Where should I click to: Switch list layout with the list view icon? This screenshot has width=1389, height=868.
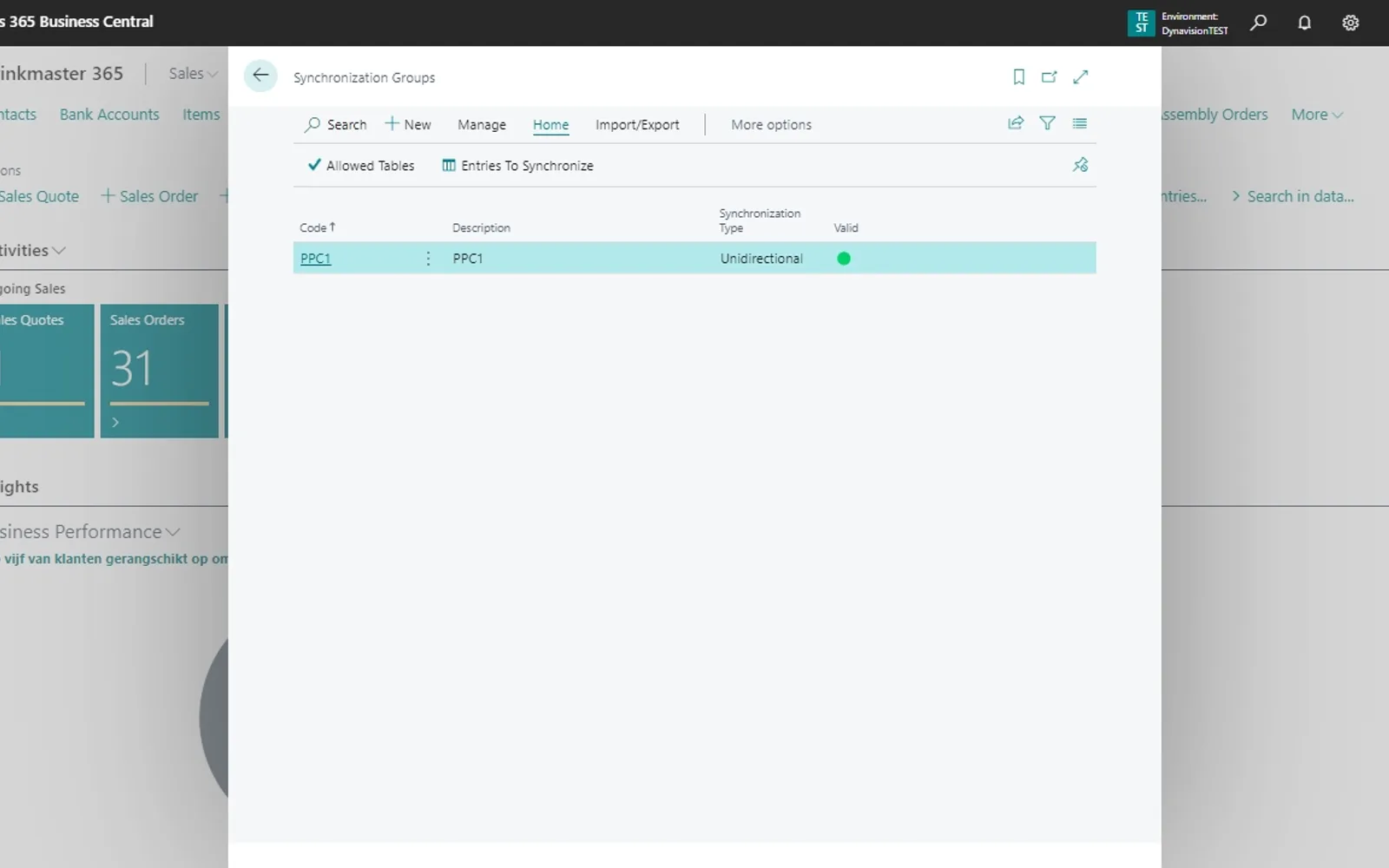tap(1080, 123)
